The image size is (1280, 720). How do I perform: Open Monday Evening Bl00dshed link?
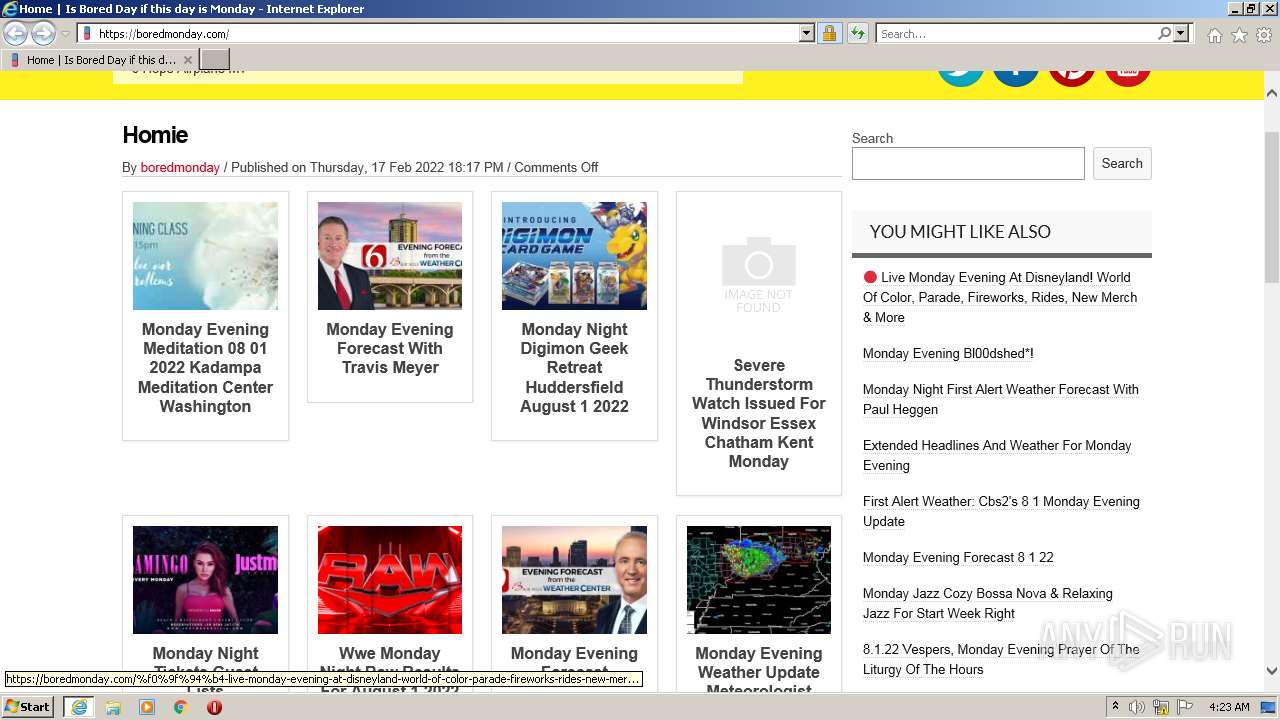(x=948, y=353)
